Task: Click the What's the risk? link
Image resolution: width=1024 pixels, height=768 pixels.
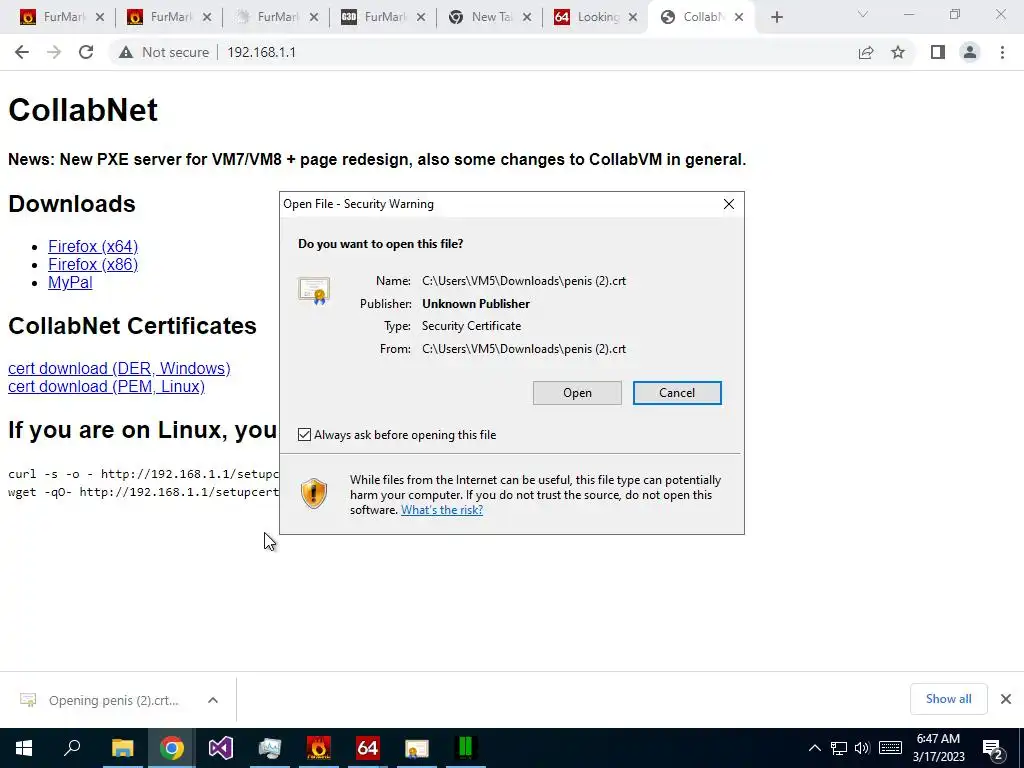Action: tap(442, 510)
